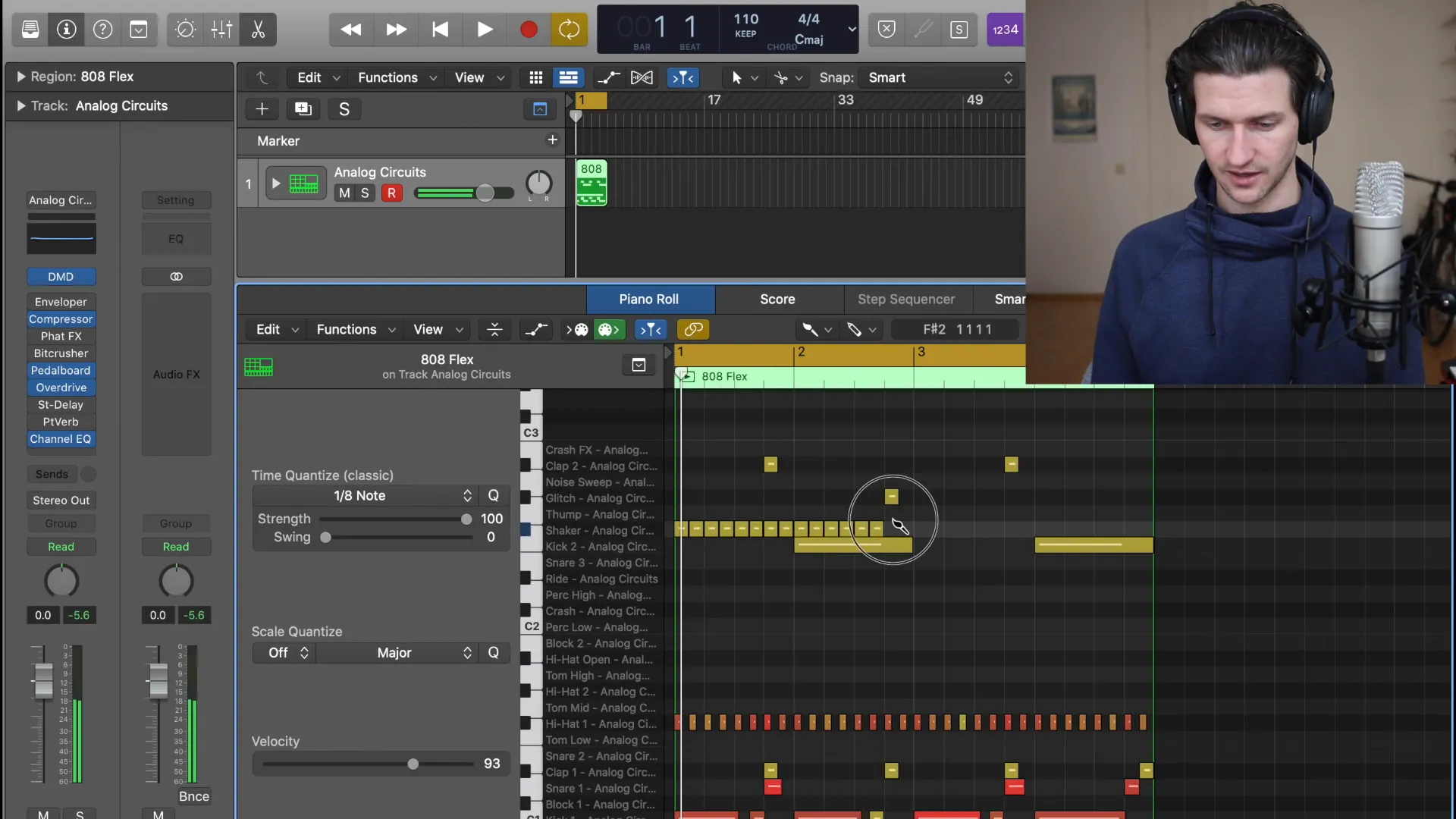This screenshot has width=1456, height=819.
Task: Switch to Piano Roll tab
Action: [x=649, y=300]
